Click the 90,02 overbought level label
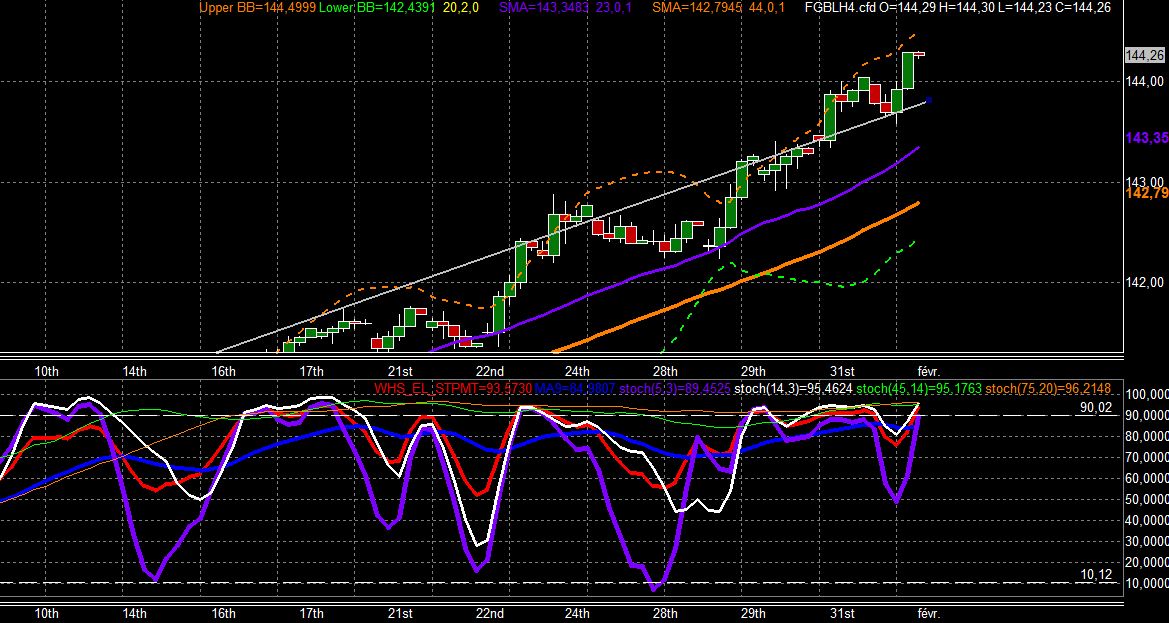This screenshot has height=623, width=1169. pyautogui.click(x=1096, y=408)
